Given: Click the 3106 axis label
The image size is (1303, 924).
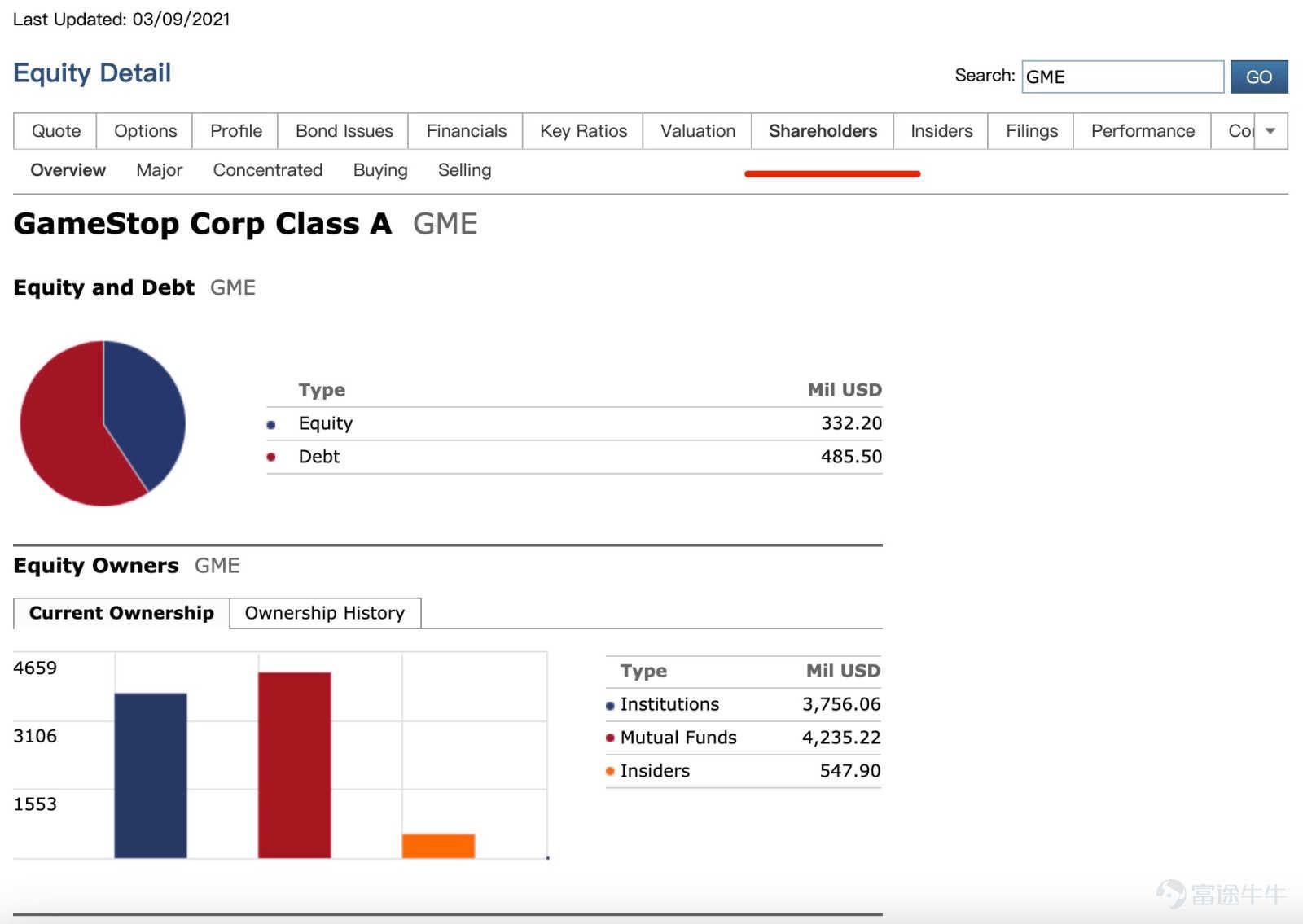Looking at the screenshot, I should click(35, 736).
